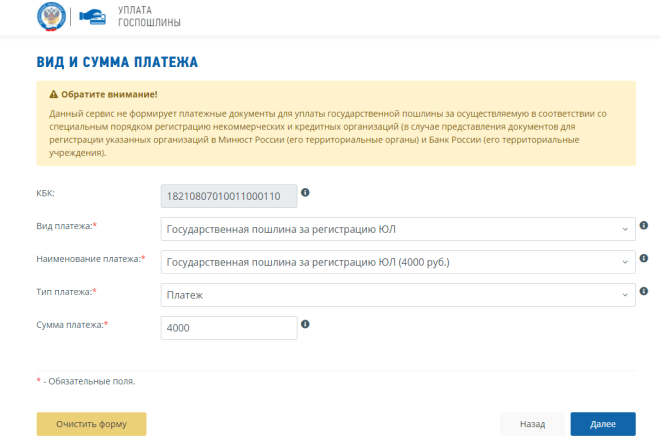
Task: Click info icon beside Наименование платежа
Action: point(644,258)
